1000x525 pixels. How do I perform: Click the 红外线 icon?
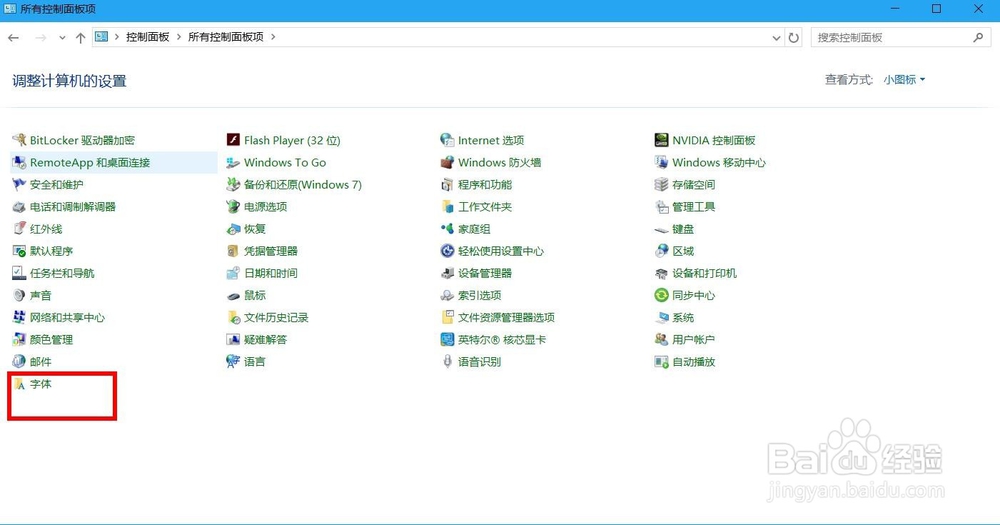point(19,229)
